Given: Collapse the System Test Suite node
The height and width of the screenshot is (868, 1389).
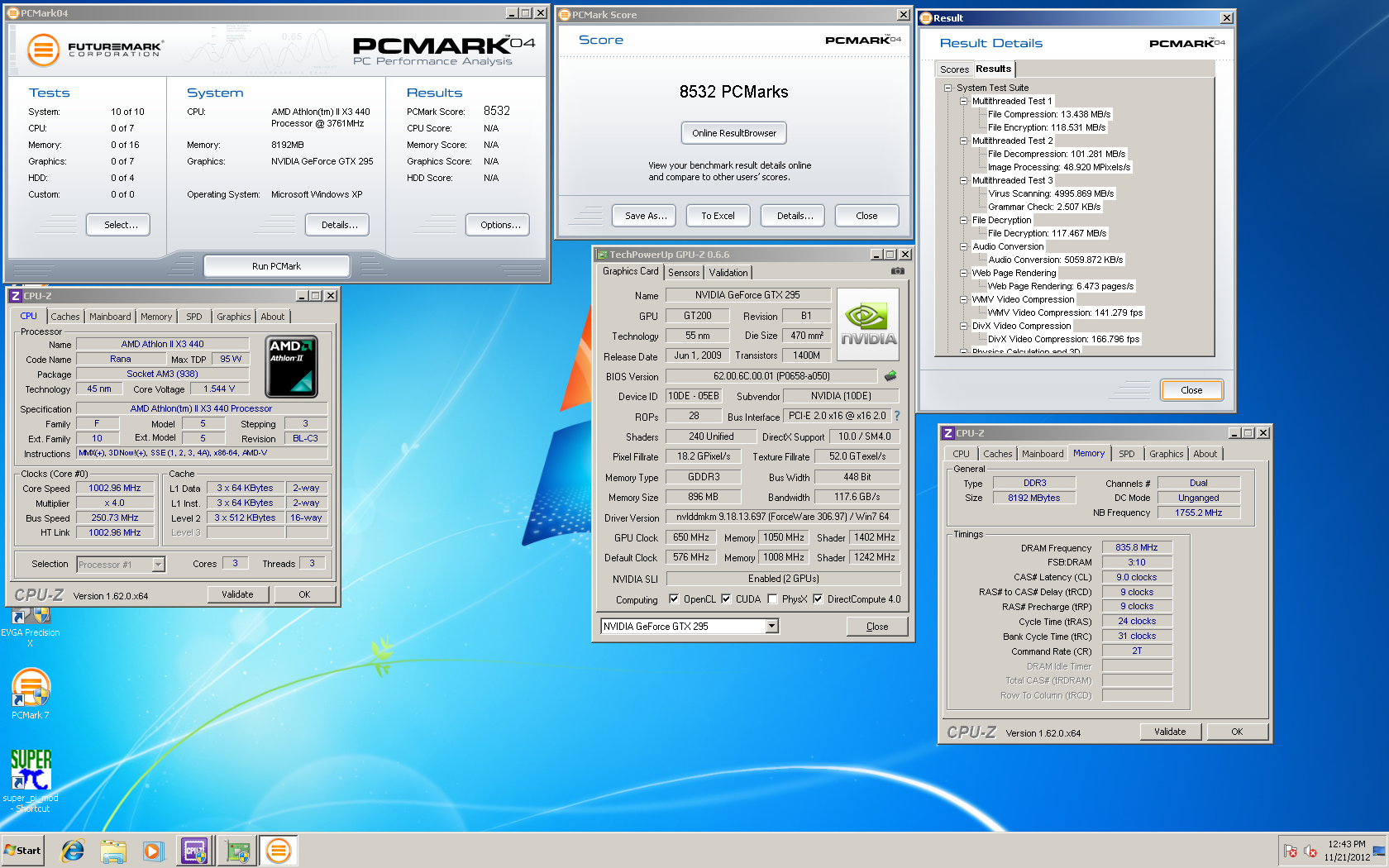Looking at the screenshot, I should 948,88.
